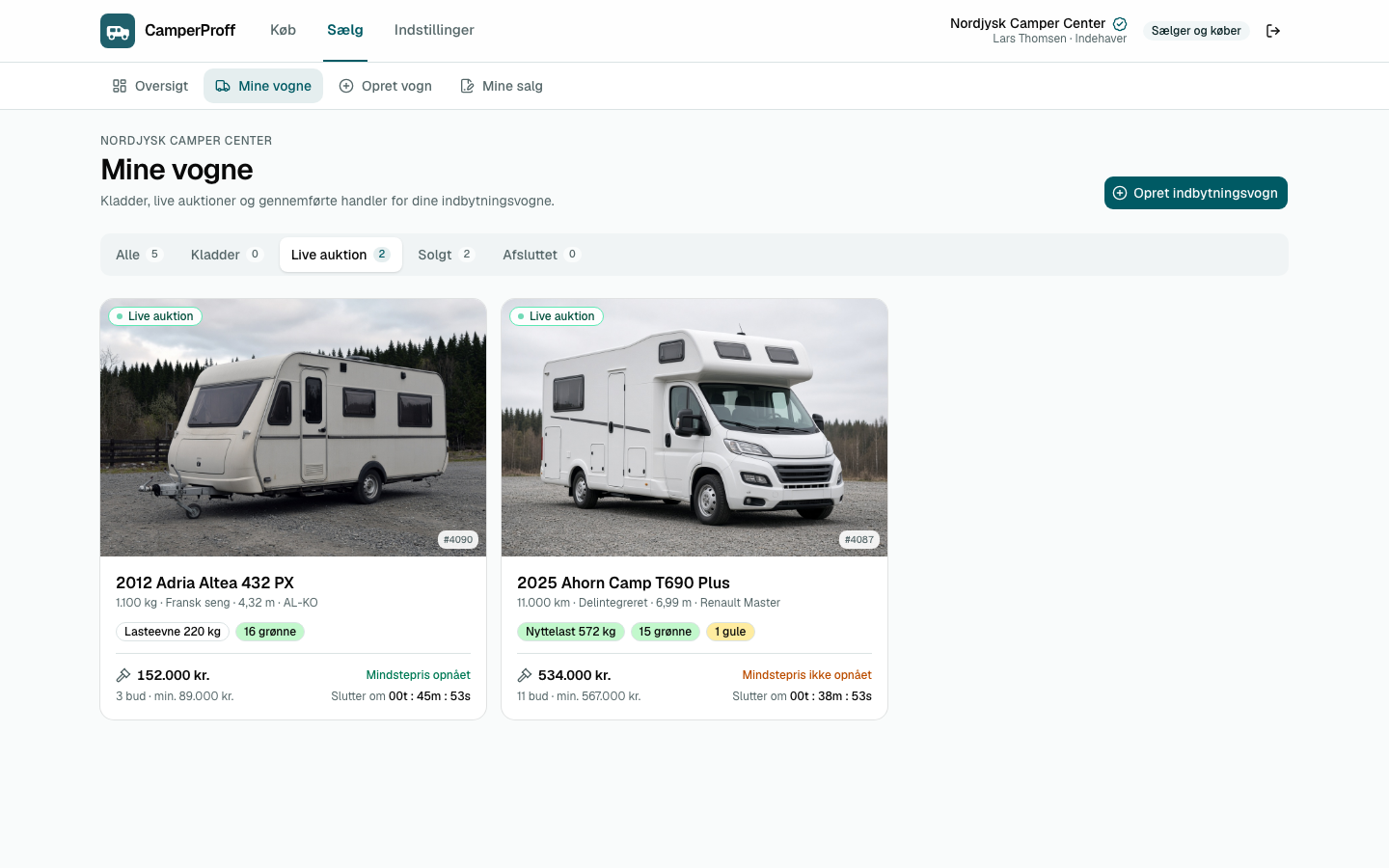Screen dimensions: 1389x868
Task: Click the 11 bud · min. 567.000 kr. text
Action: pyautogui.click(x=579, y=696)
